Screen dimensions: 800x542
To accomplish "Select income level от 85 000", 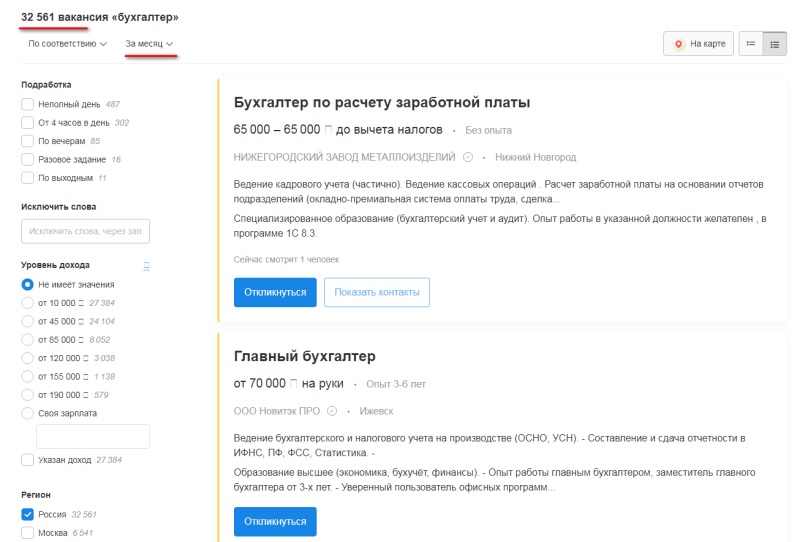I will click(x=28, y=339).
